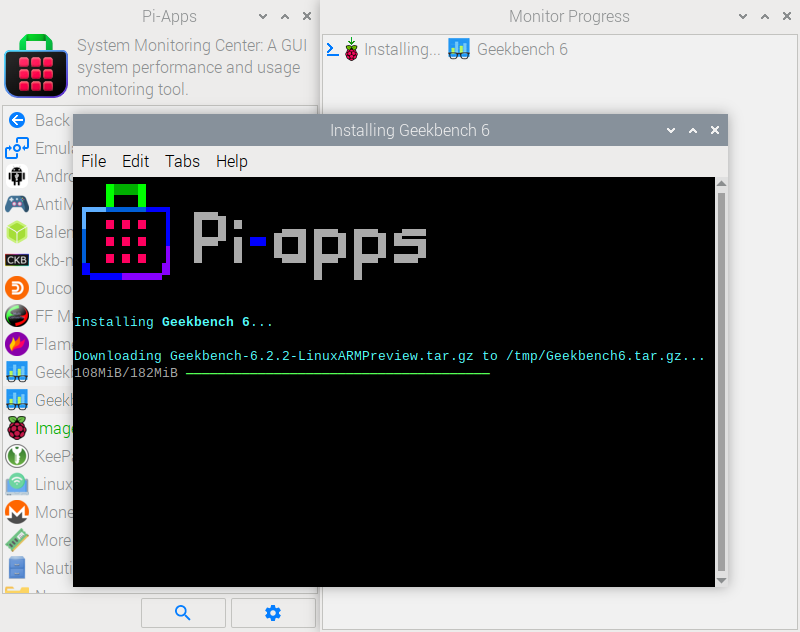Screen dimensions: 800x632
Task: Select the Monero coin icon
Action: point(17,512)
